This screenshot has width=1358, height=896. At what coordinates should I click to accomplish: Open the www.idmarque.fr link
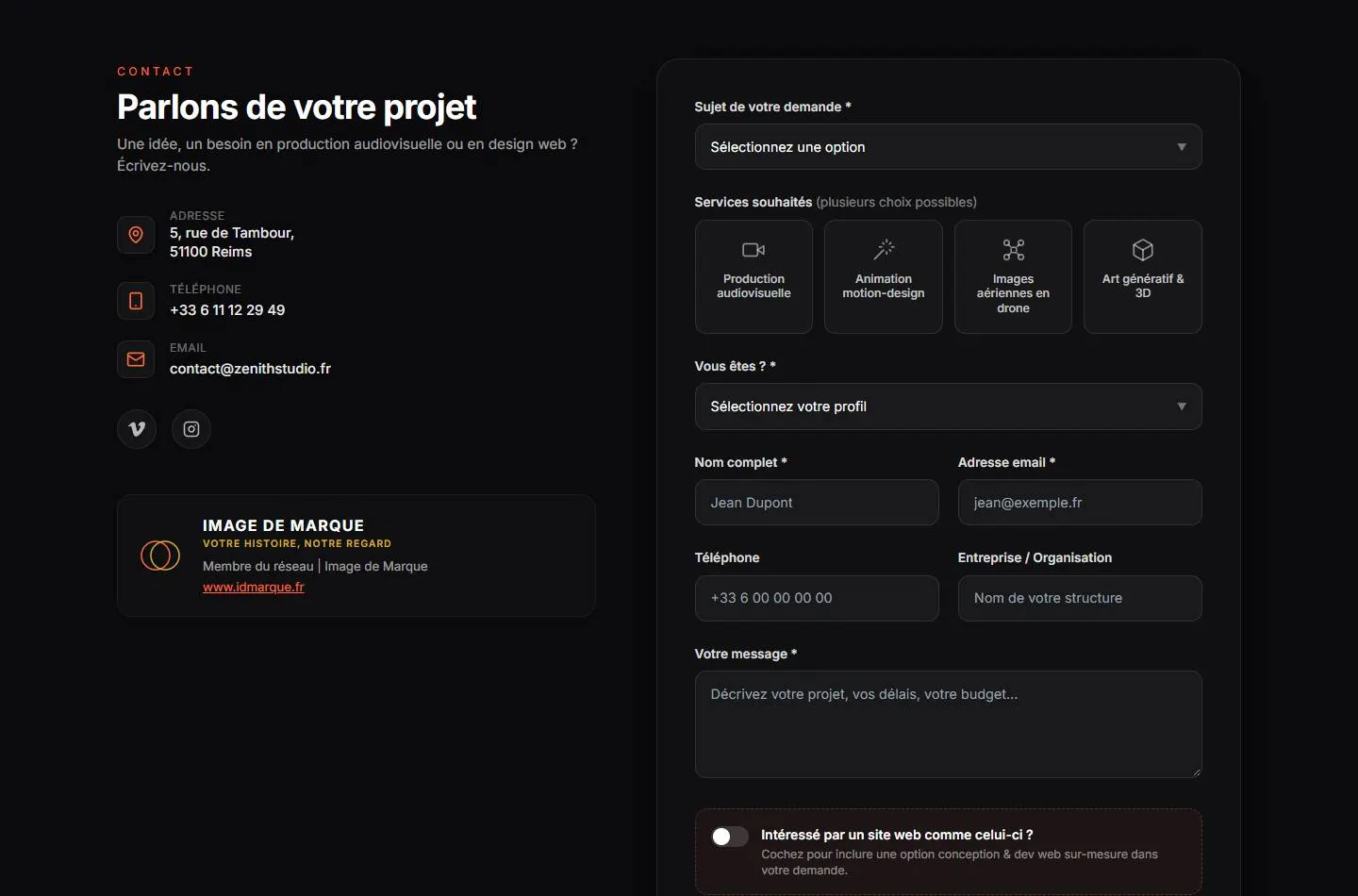tap(254, 587)
